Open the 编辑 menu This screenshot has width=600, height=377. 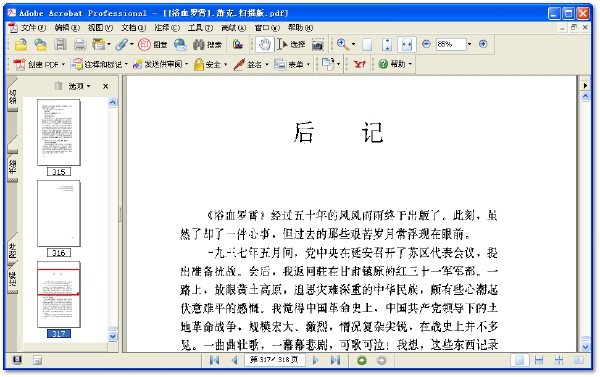tap(67, 28)
